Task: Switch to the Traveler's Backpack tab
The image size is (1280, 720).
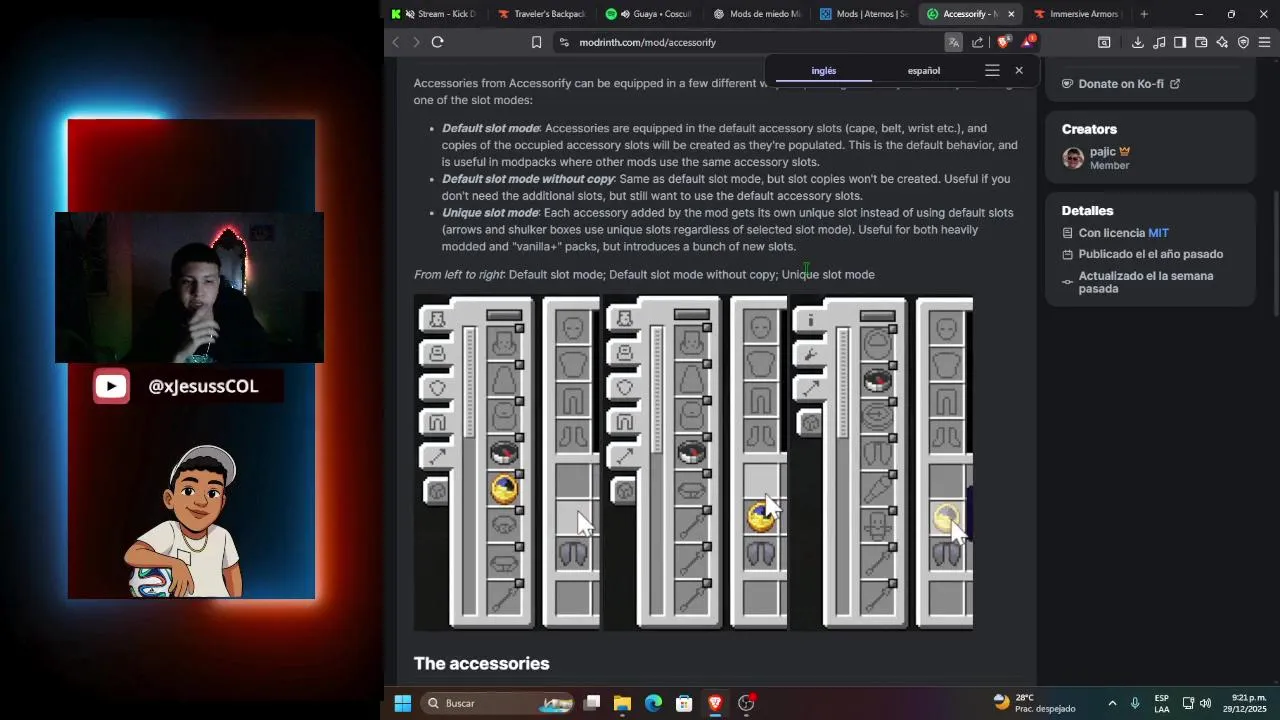Action: pyautogui.click(x=541, y=14)
